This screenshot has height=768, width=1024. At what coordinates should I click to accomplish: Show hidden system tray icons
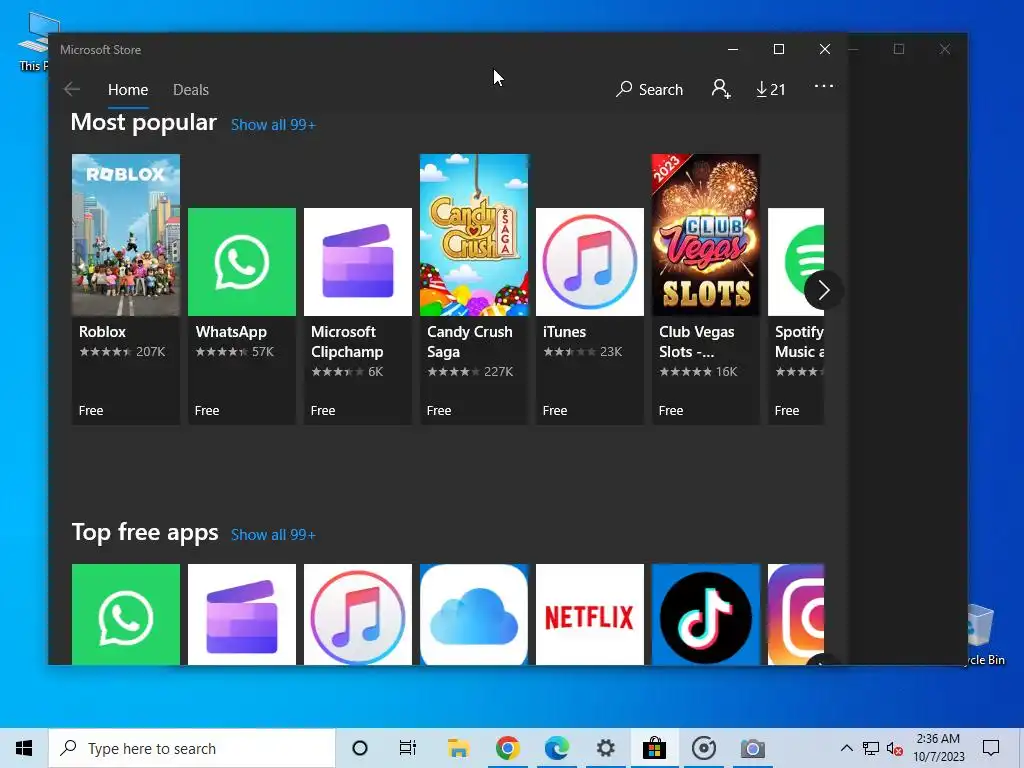846,748
